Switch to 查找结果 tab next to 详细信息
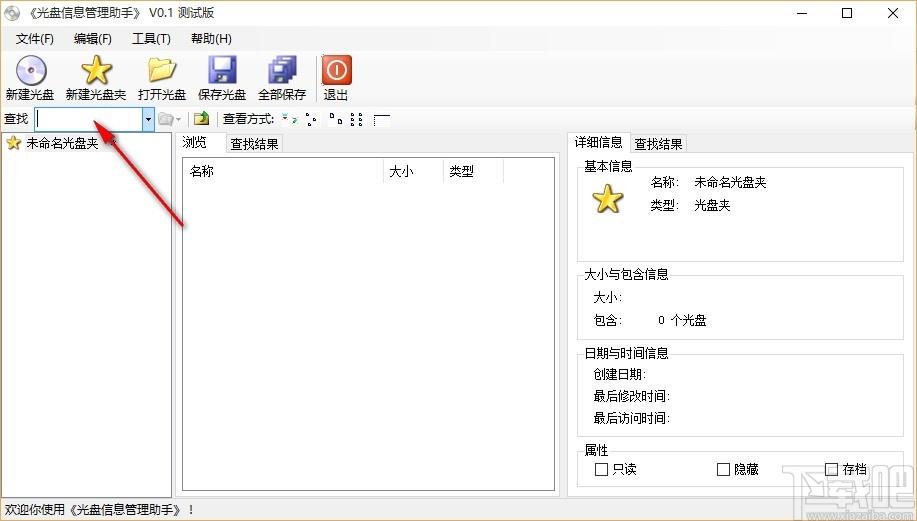The width and height of the screenshot is (917, 521). pos(659,144)
